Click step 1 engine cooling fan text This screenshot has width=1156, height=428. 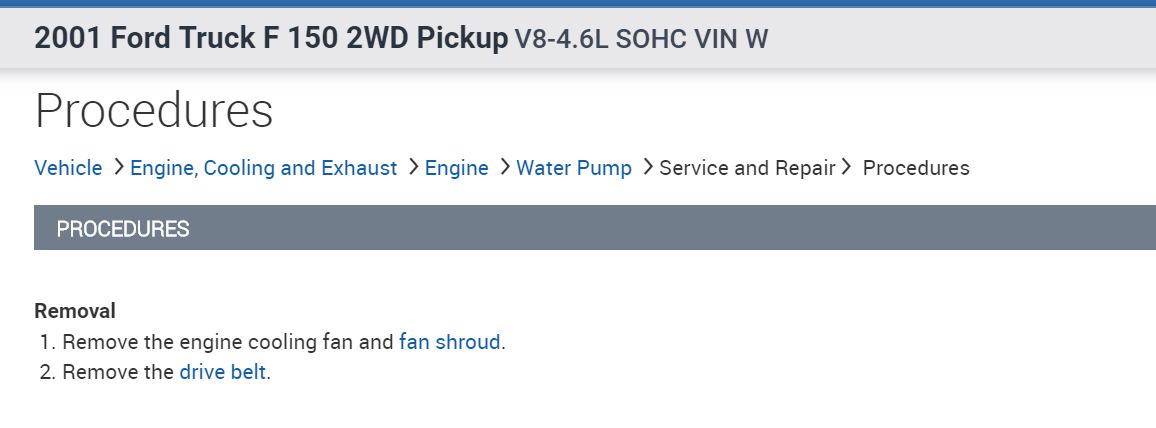228,342
